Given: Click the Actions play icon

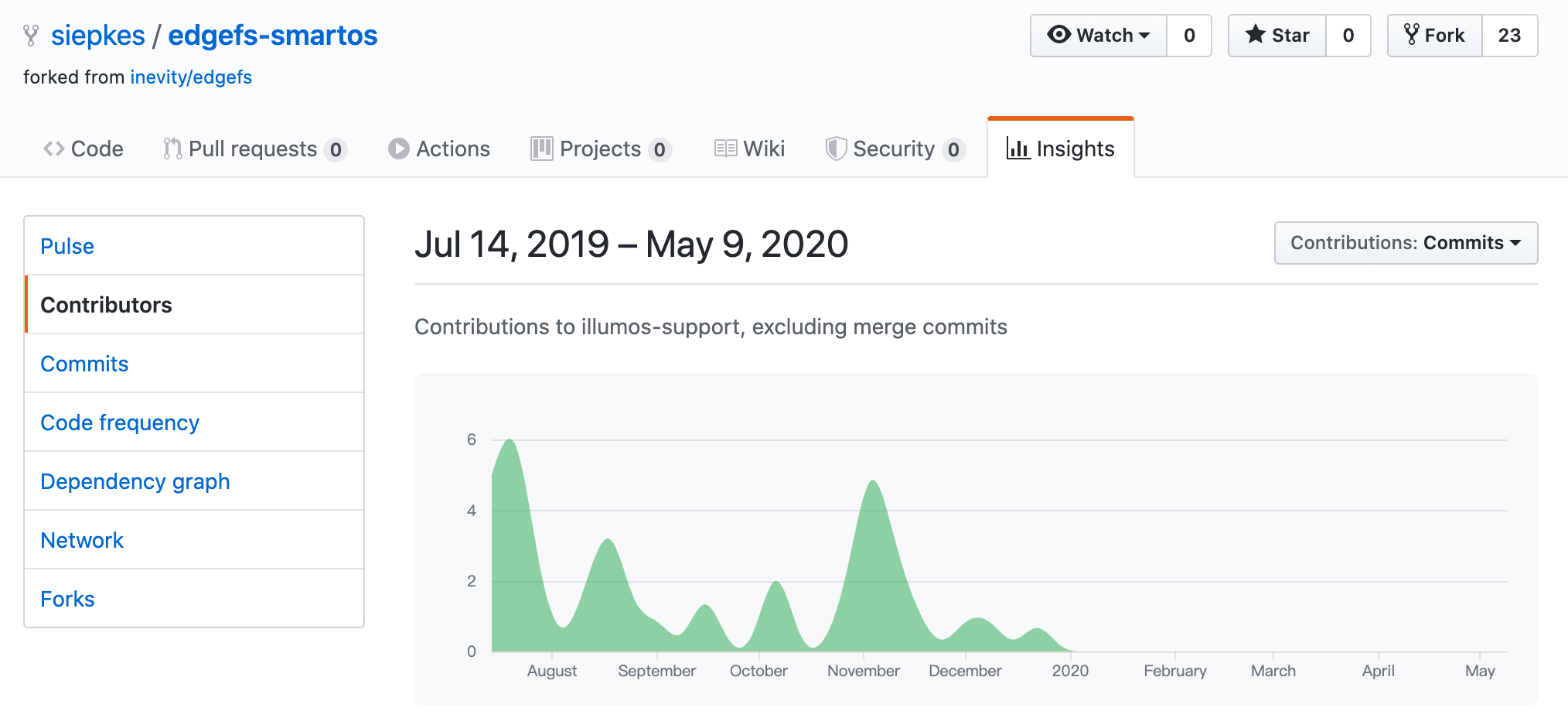Looking at the screenshot, I should (x=398, y=149).
